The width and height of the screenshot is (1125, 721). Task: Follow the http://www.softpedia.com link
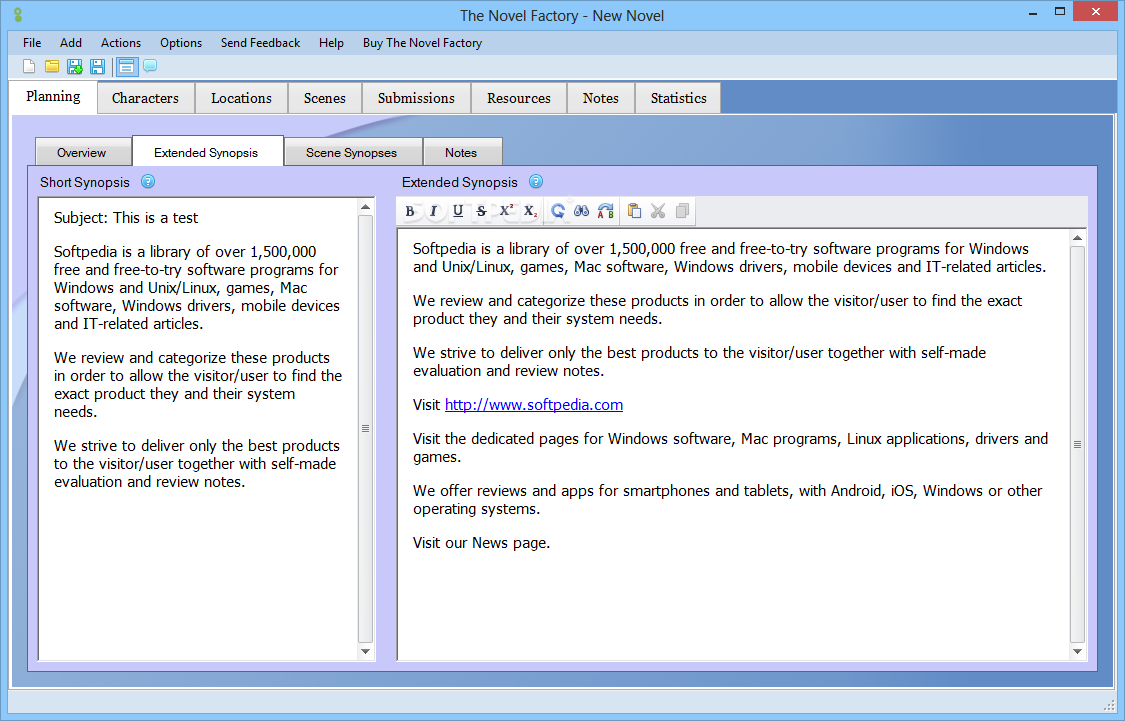tap(534, 405)
